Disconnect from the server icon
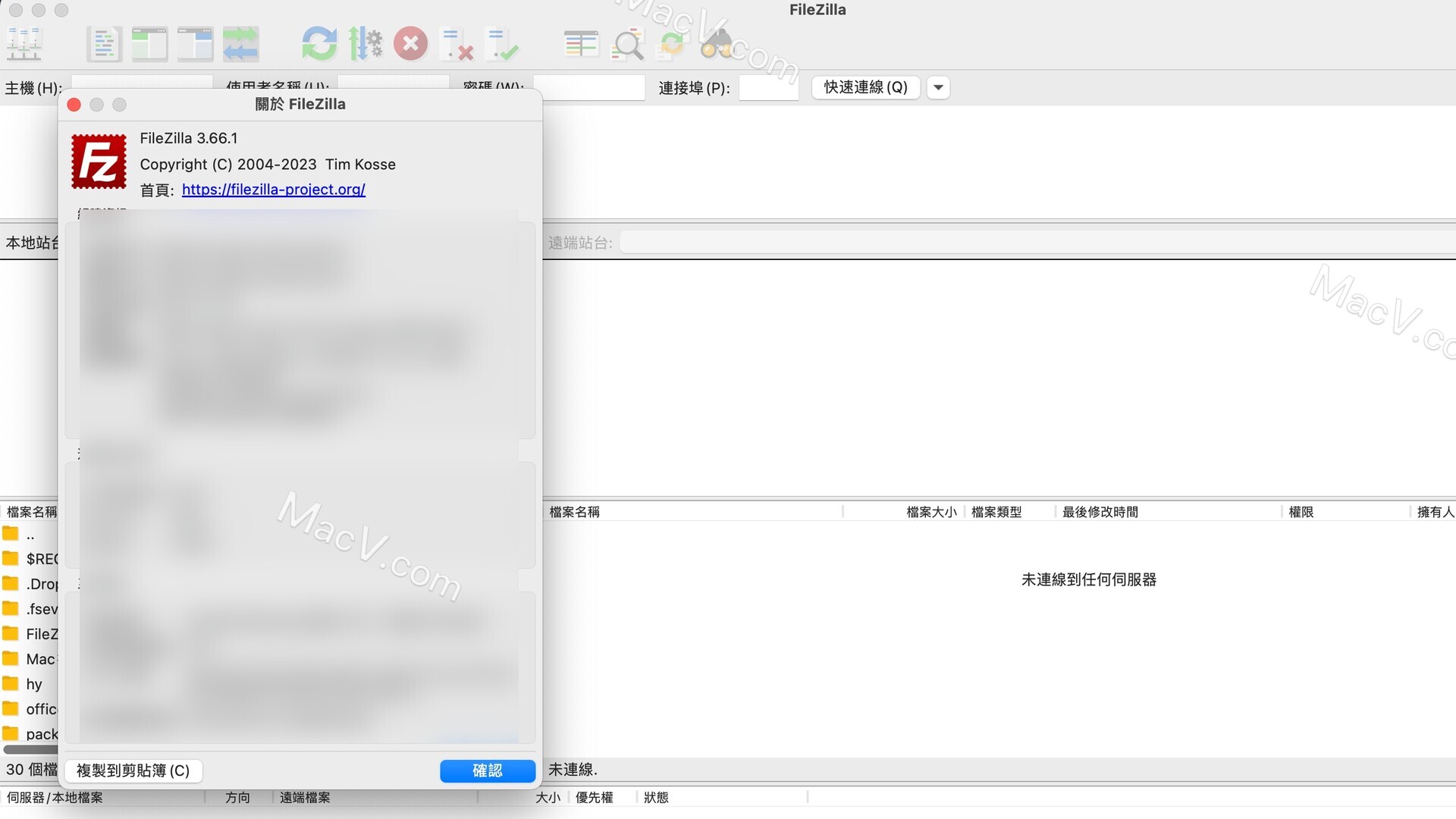Image resolution: width=1456 pixels, height=819 pixels. point(457,44)
